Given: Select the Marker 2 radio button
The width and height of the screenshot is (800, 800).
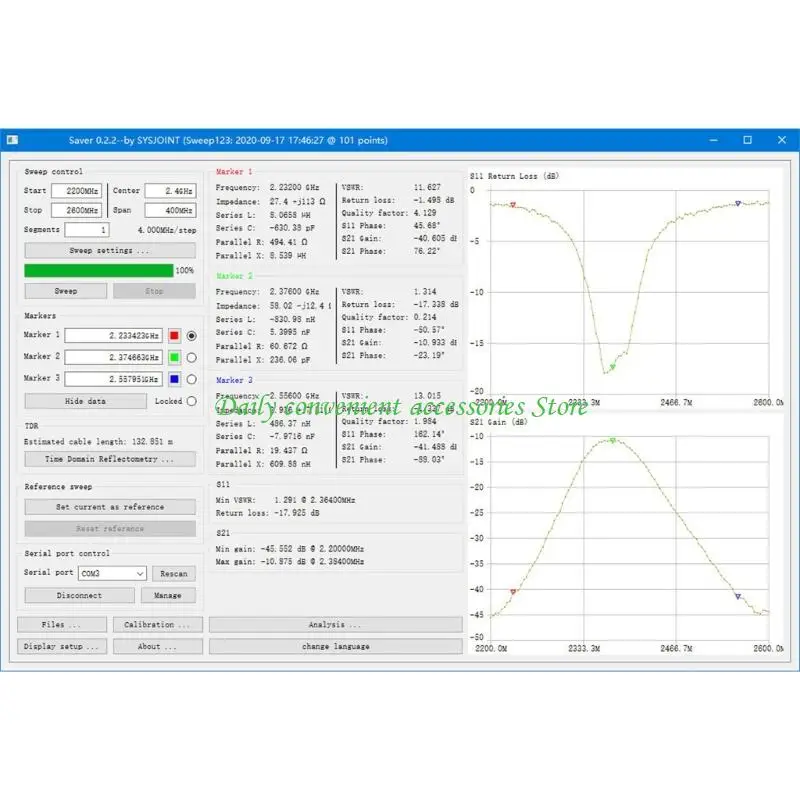Looking at the screenshot, I should (x=191, y=358).
